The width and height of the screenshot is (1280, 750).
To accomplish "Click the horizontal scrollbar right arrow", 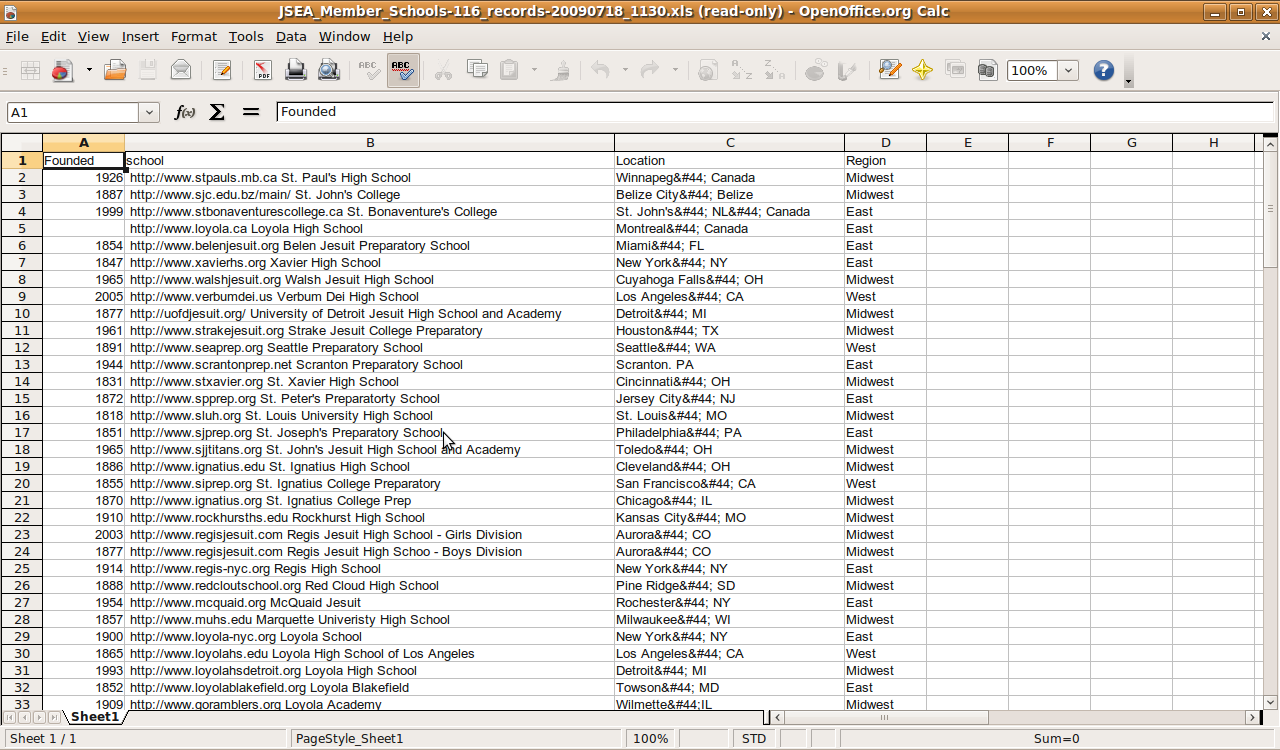I will [x=1252, y=717].
